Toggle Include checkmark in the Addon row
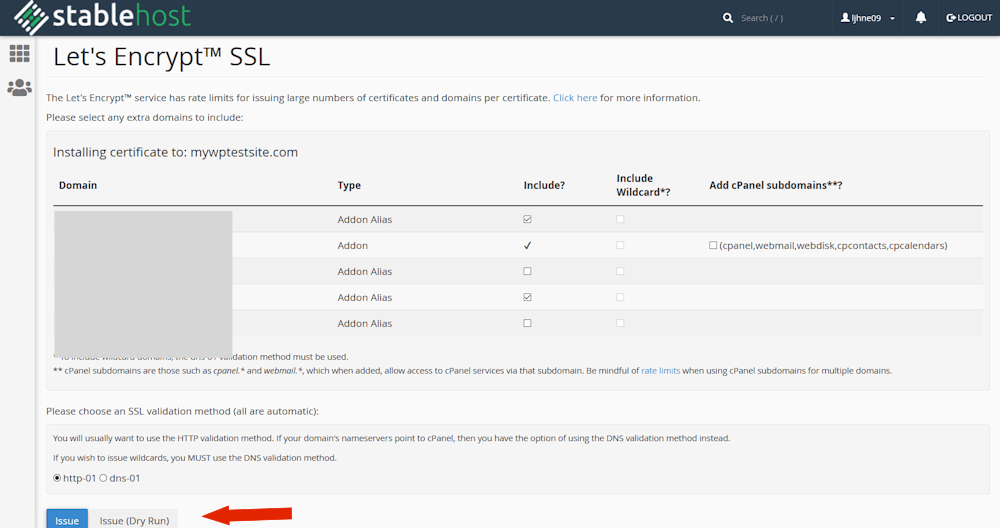Image resolution: width=1000 pixels, height=528 pixels. tap(527, 246)
